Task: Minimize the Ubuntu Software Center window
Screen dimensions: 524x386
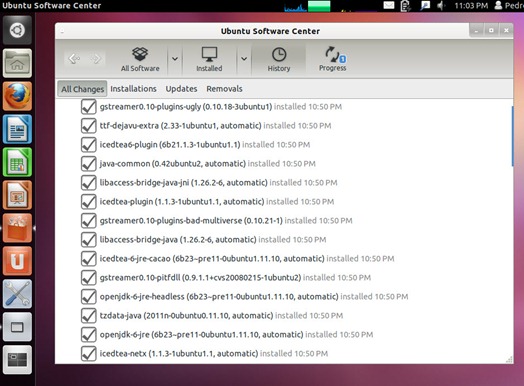Action: (476, 31)
